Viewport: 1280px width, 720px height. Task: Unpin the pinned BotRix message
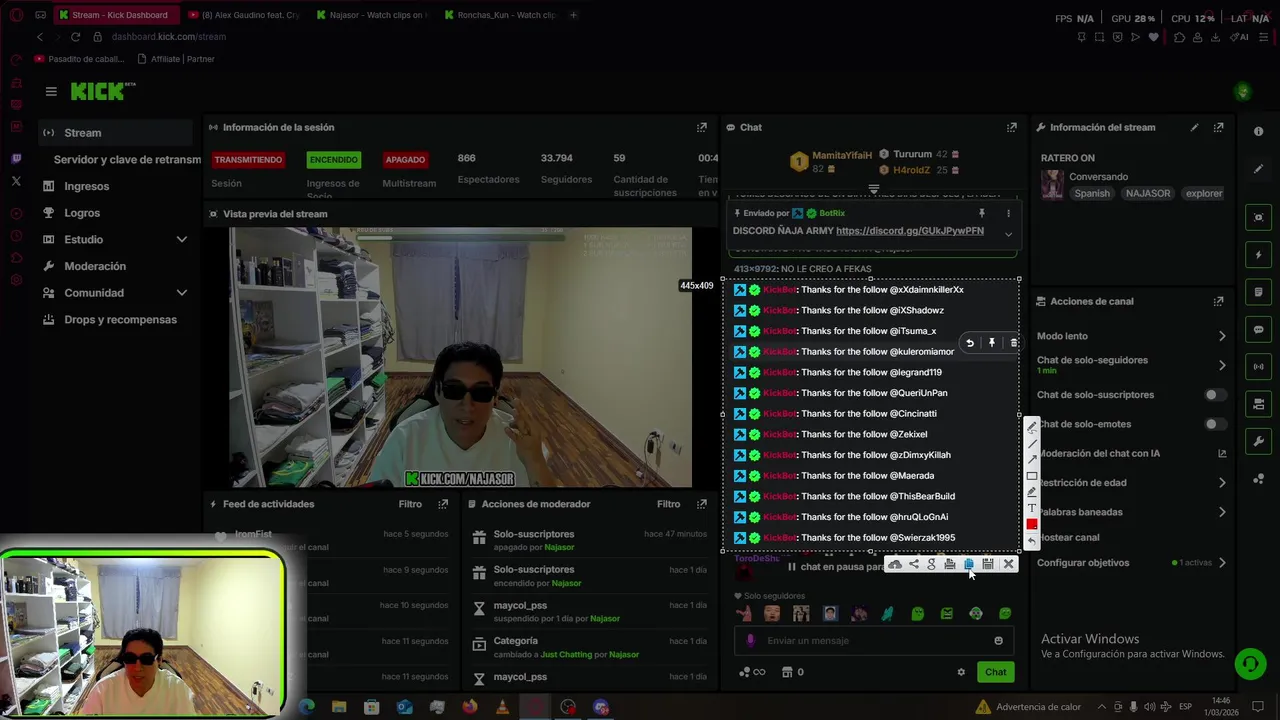click(982, 213)
